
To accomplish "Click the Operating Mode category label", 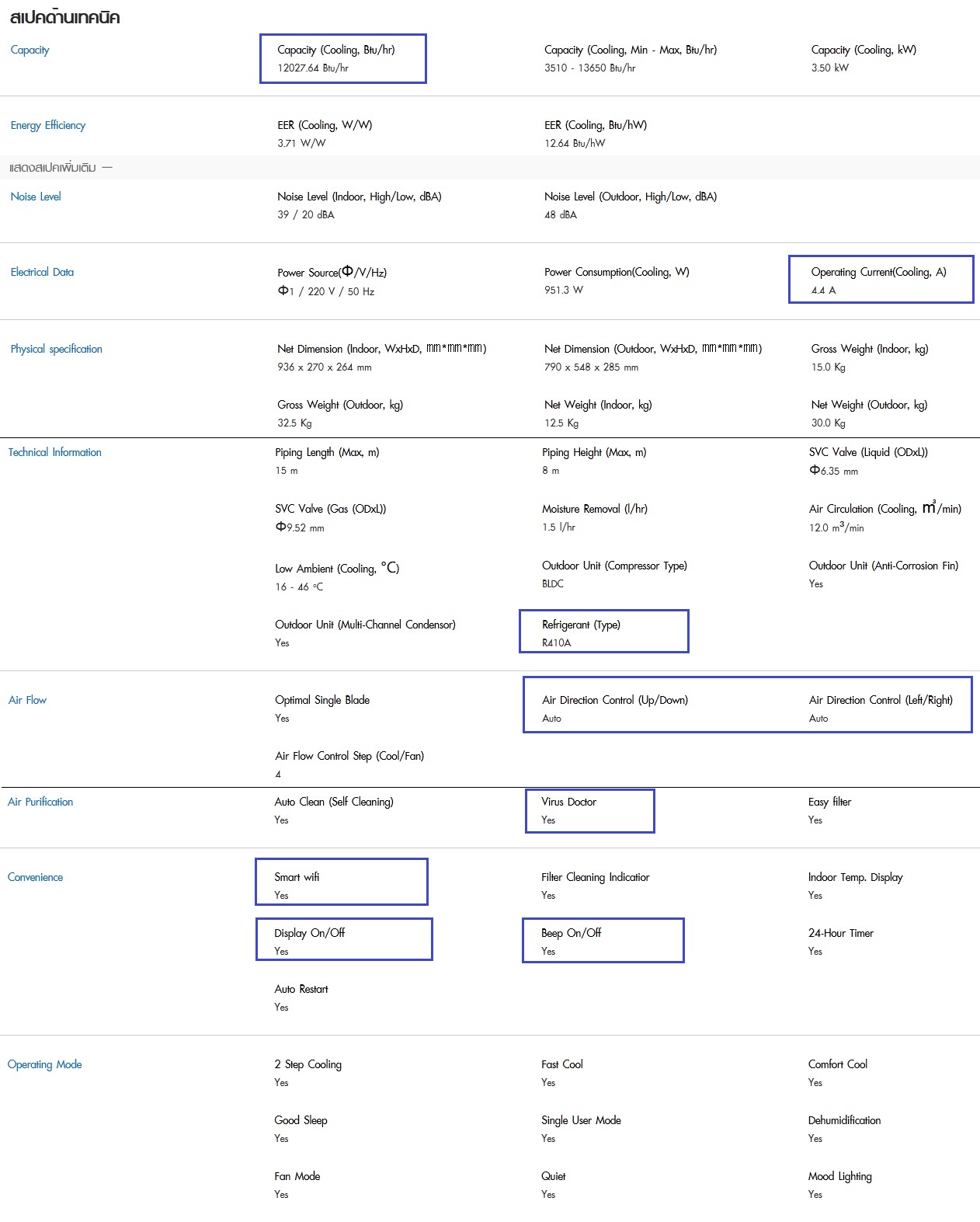I will 44,1064.
